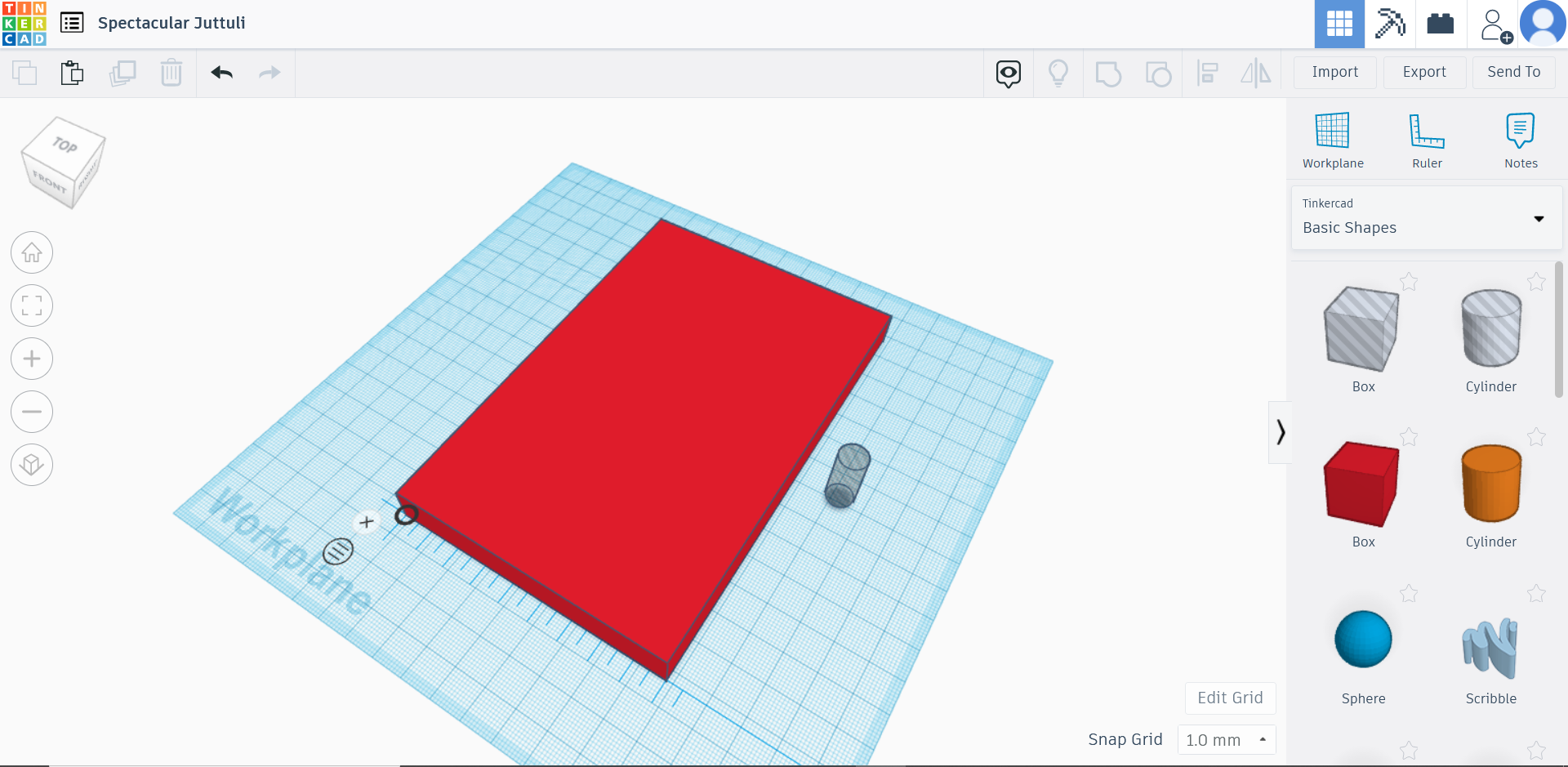The width and height of the screenshot is (1568, 767).
Task: Favorite the hole Box with its star
Action: click(1409, 282)
